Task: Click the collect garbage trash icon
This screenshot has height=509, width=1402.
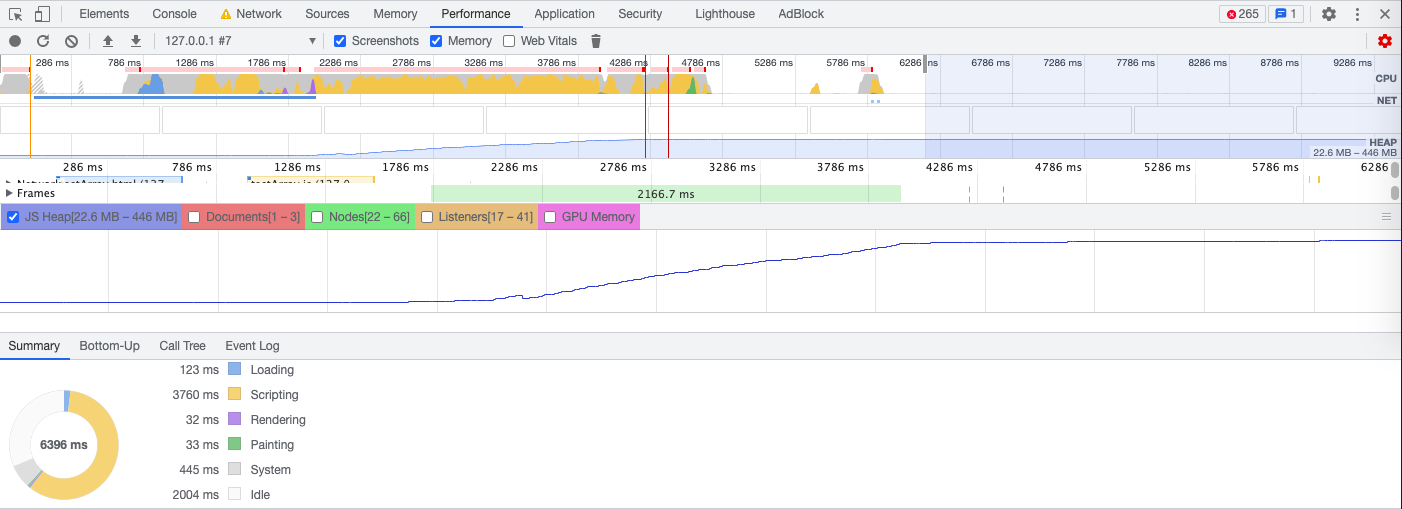Action: click(x=596, y=41)
